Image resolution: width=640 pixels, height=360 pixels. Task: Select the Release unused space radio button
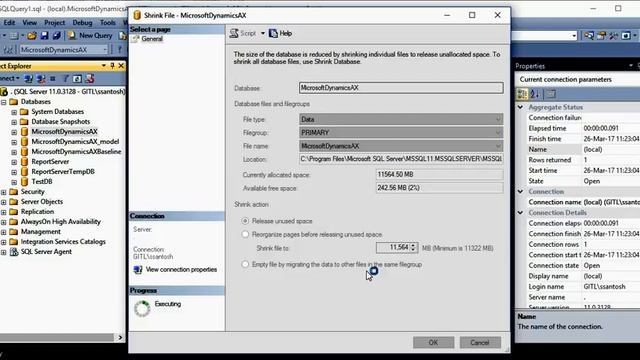point(245,221)
